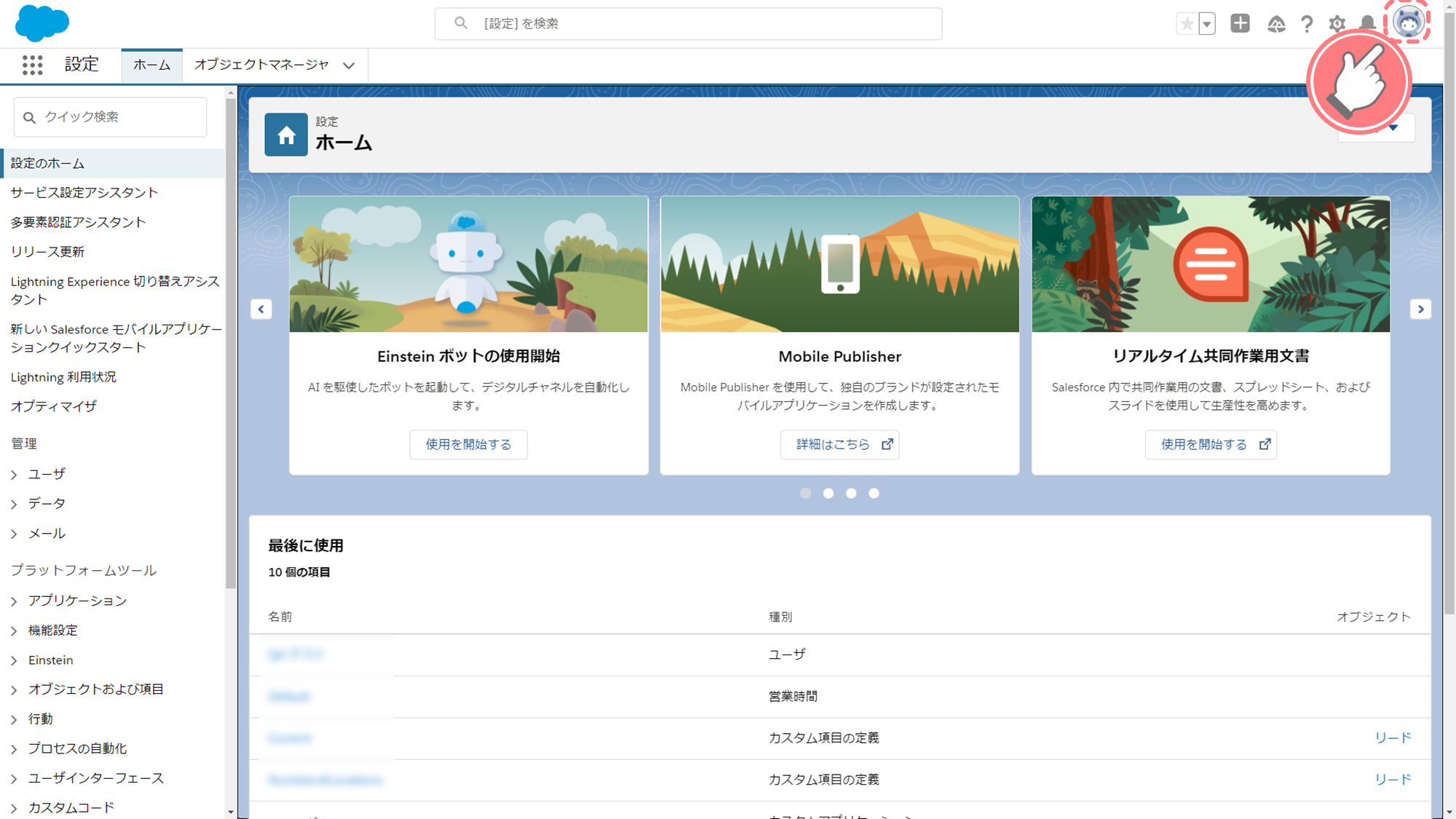Open the blurred name link in 営業時間 row
This screenshot has height=819, width=1456.
click(288, 696)
